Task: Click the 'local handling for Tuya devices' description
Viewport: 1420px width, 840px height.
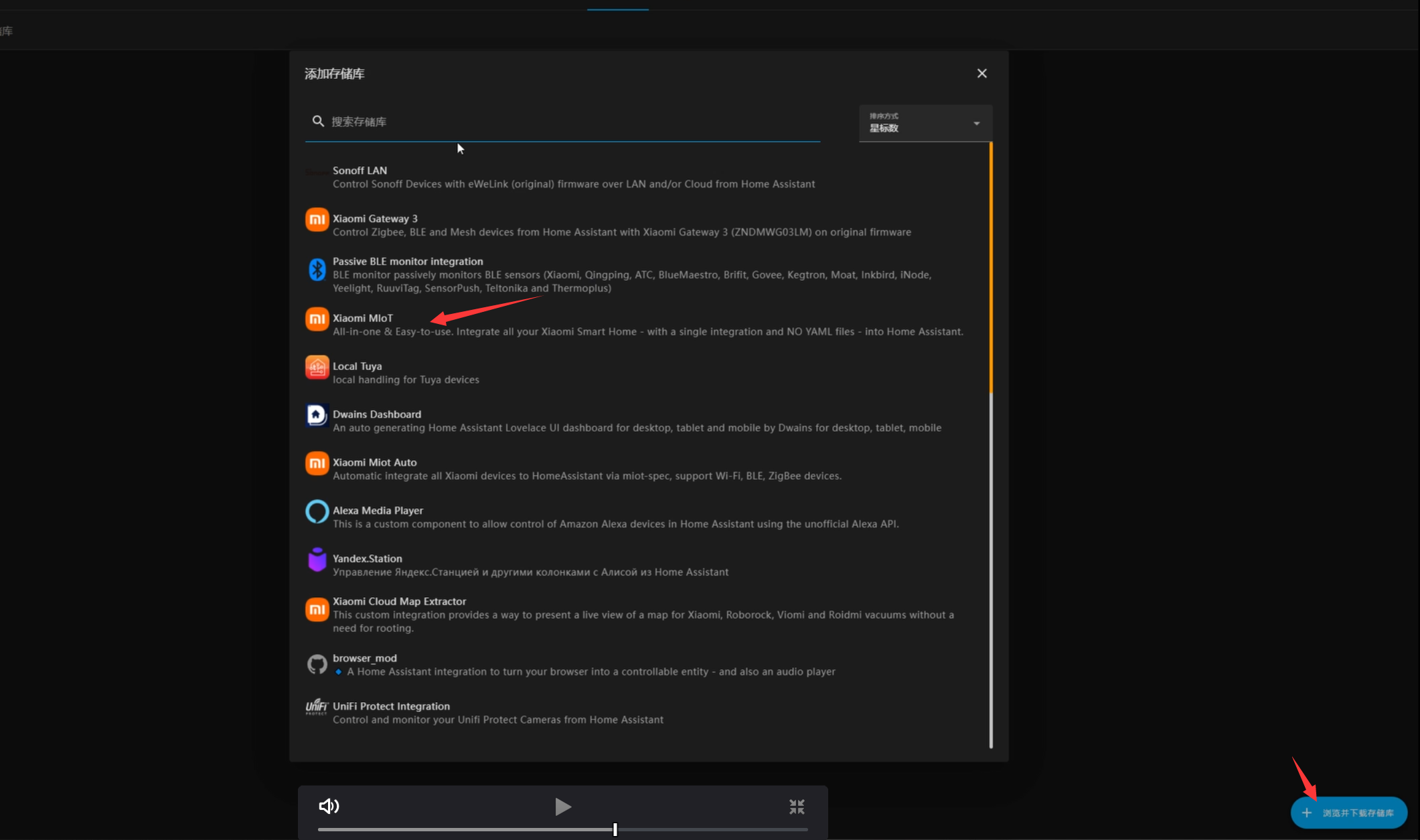Action: coord(406,380)
